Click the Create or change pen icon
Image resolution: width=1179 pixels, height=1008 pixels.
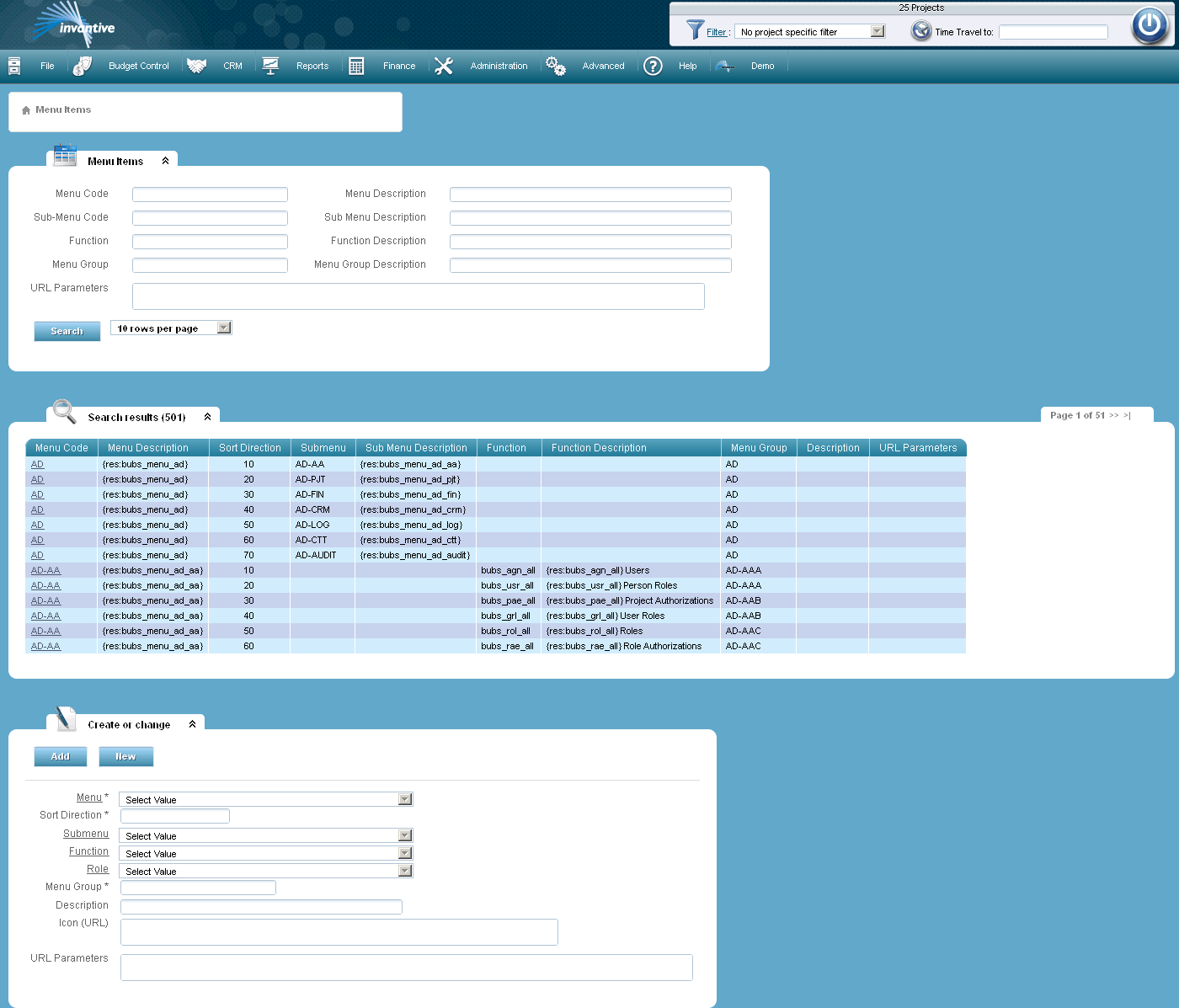tap(65, 718)
